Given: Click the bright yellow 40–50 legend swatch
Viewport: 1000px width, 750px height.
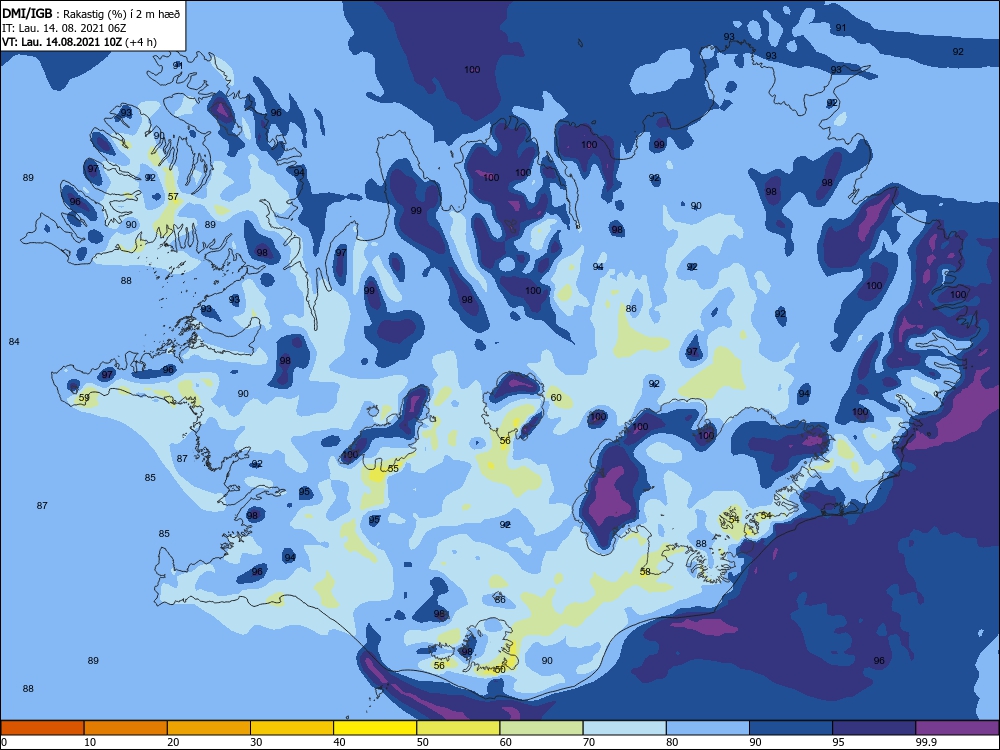Looking at the screenshot, I should coord(375,728).
